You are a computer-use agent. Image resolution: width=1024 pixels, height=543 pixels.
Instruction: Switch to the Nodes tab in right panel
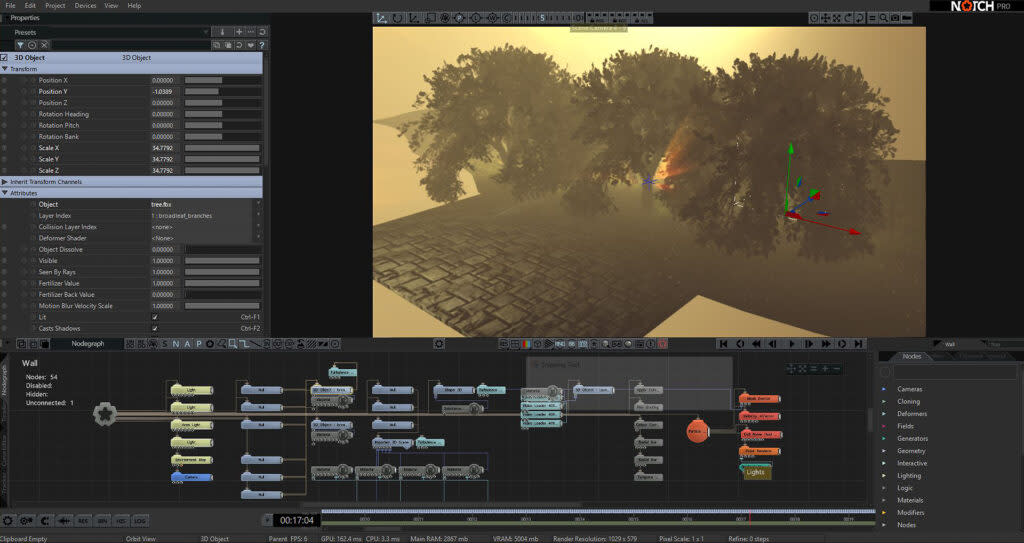(x=912, y=356)
